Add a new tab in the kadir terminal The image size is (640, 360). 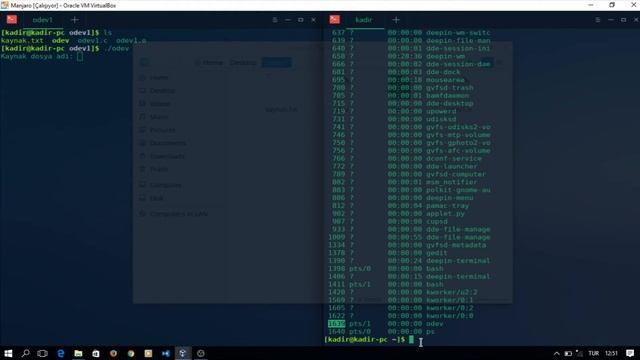pyautogui.click(x=396, y=20)
